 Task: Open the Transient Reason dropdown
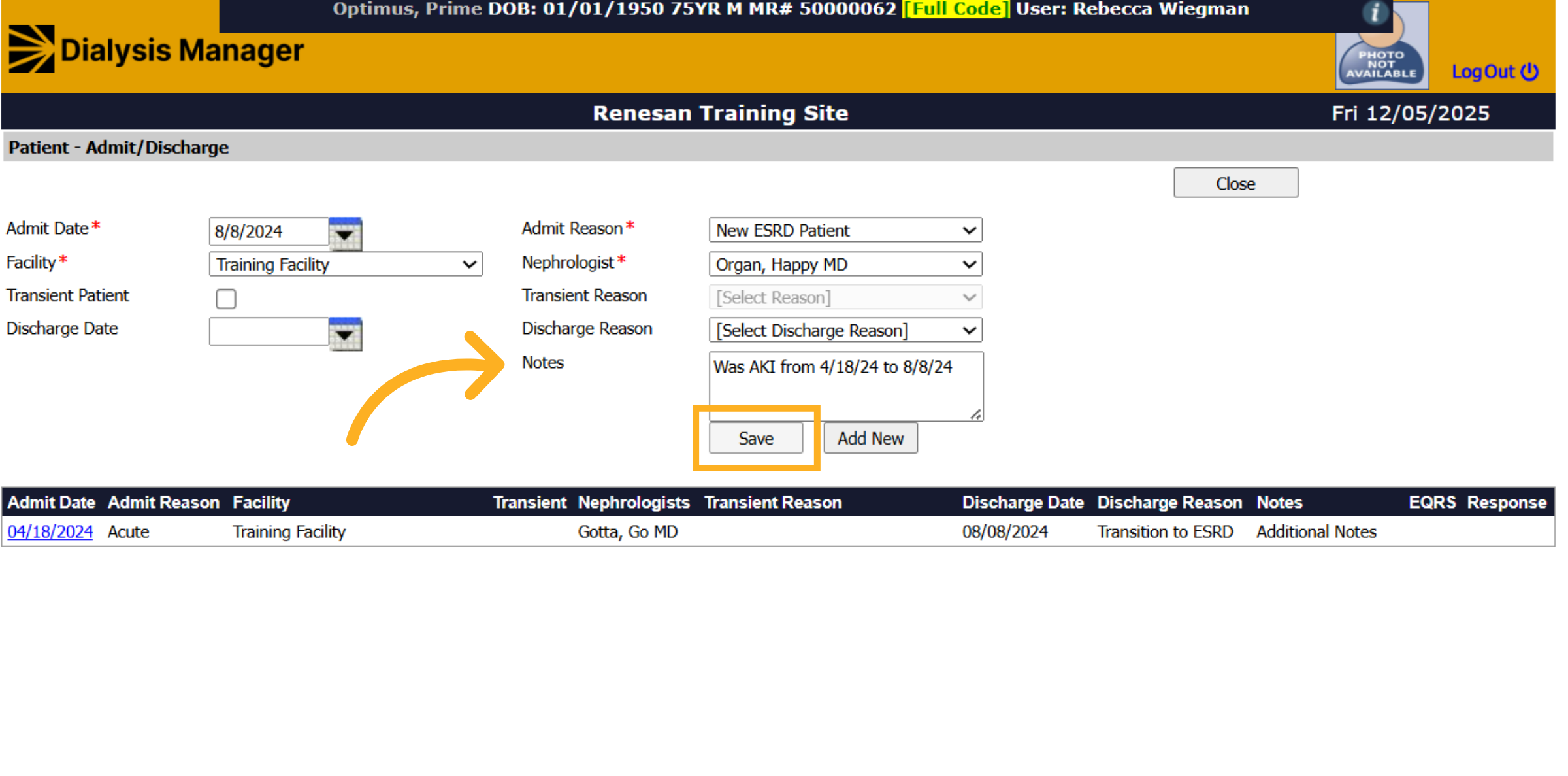(845, 297)
